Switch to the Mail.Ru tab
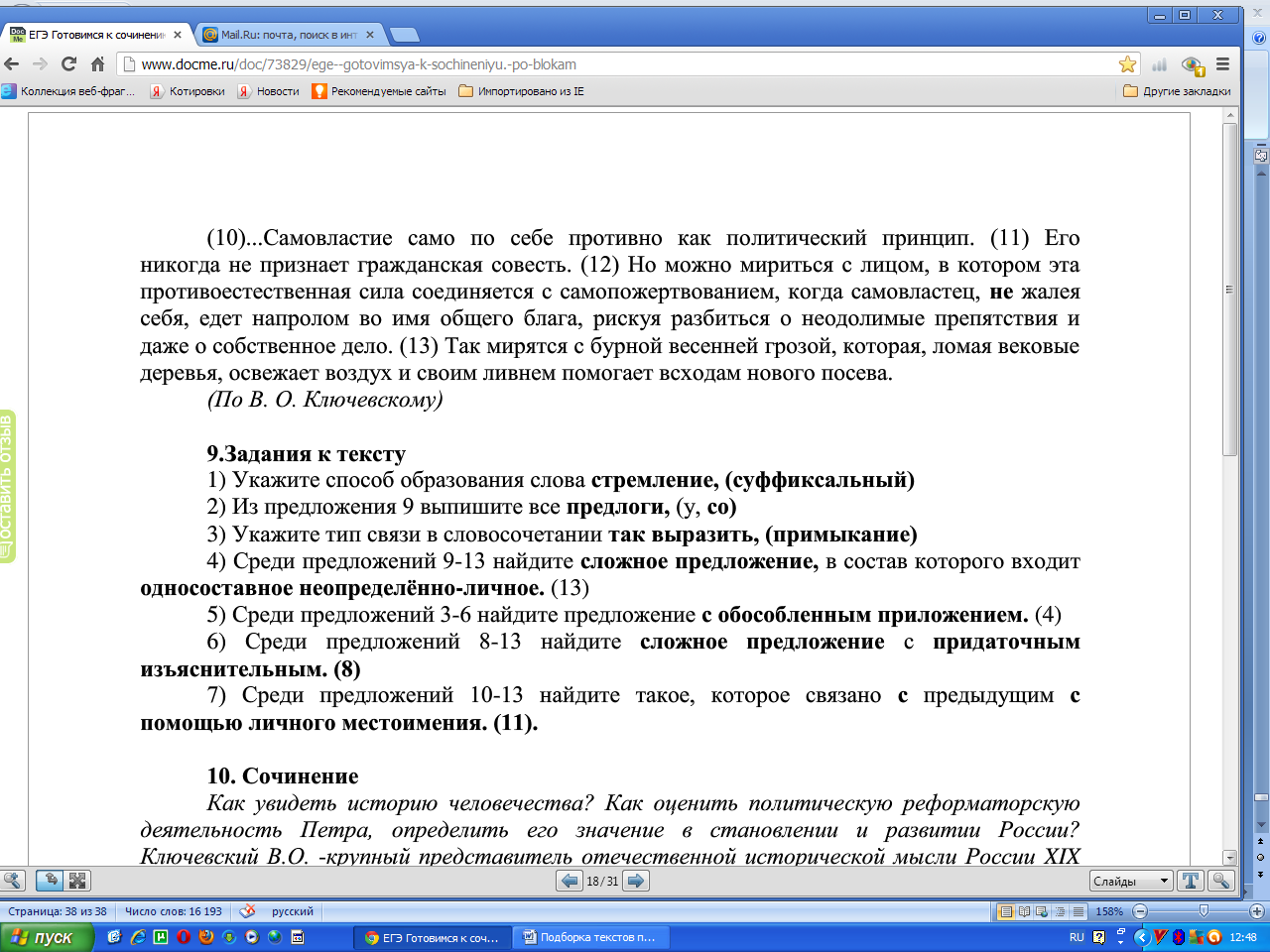Screen dimensions: 1270x952 [x=289, y=35]
